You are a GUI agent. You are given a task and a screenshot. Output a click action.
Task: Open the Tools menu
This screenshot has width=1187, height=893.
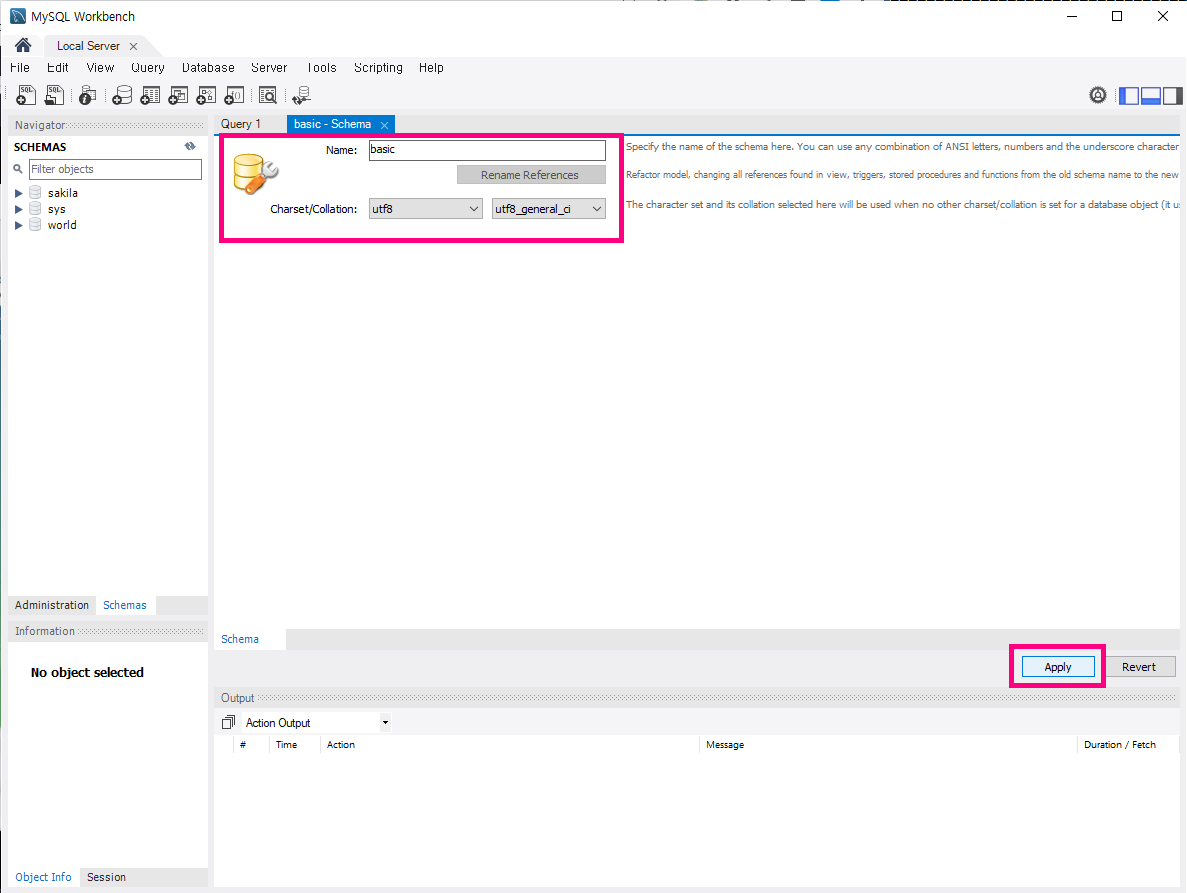click(322, 67)
